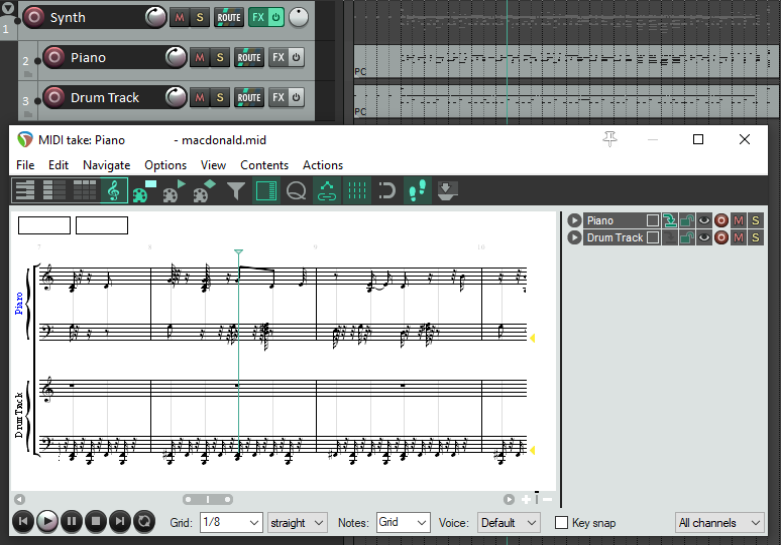This screenshot has width=781, height=545.
Task: Make Piano the active insert target
Action: [x=669, y=220]
